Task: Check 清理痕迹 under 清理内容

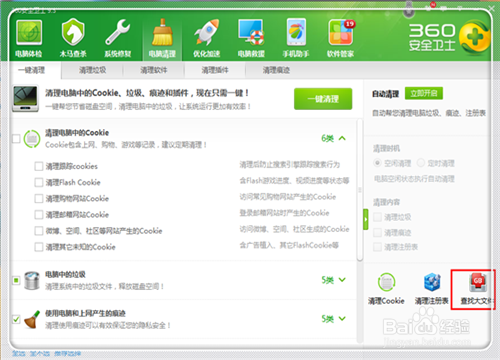Action: (377, 232)
